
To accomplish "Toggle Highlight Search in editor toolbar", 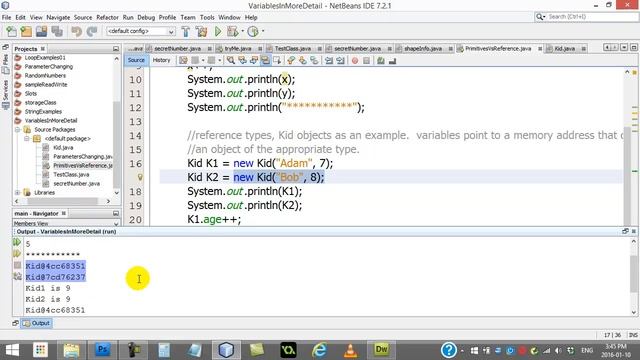I will tap(265, 60).
